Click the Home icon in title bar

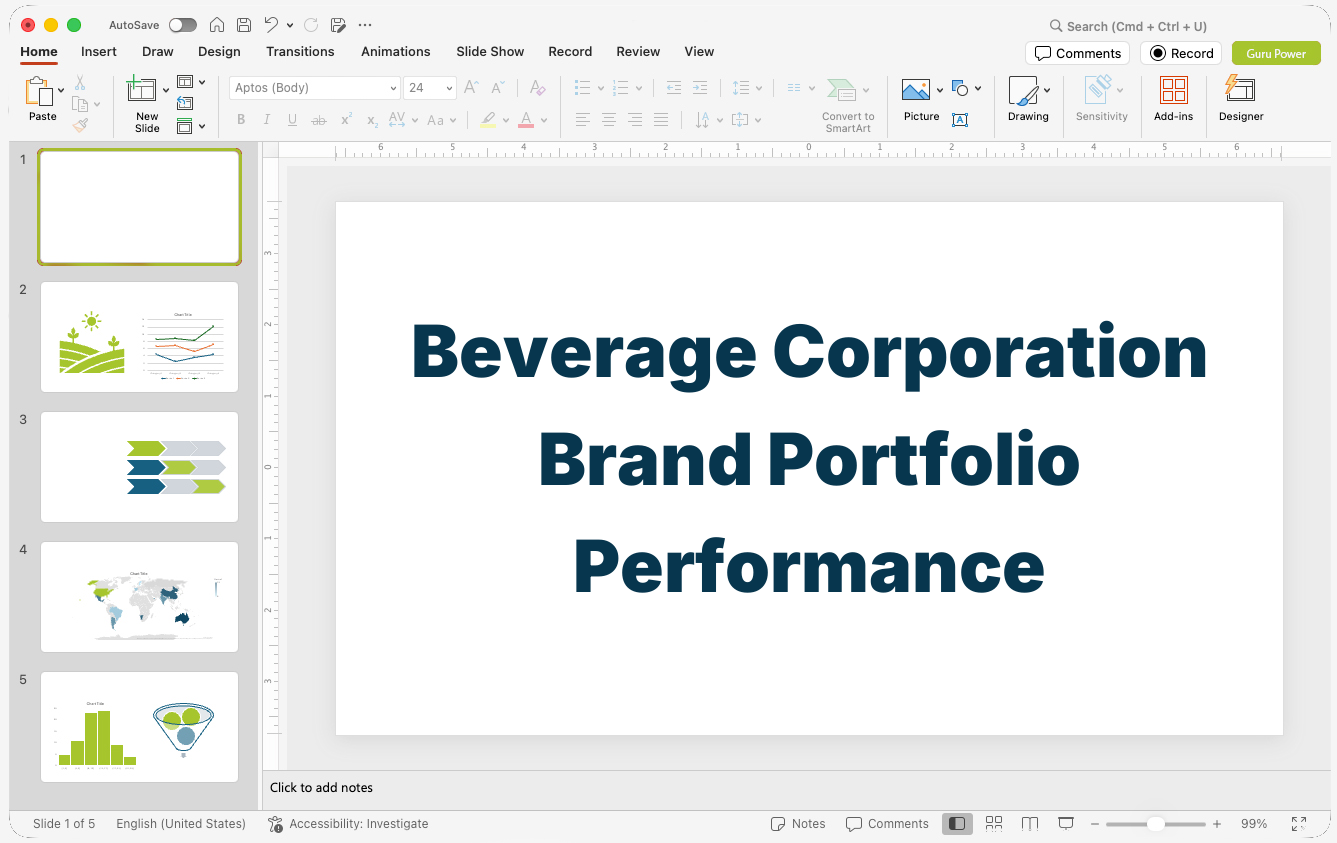tap(217, 25)
